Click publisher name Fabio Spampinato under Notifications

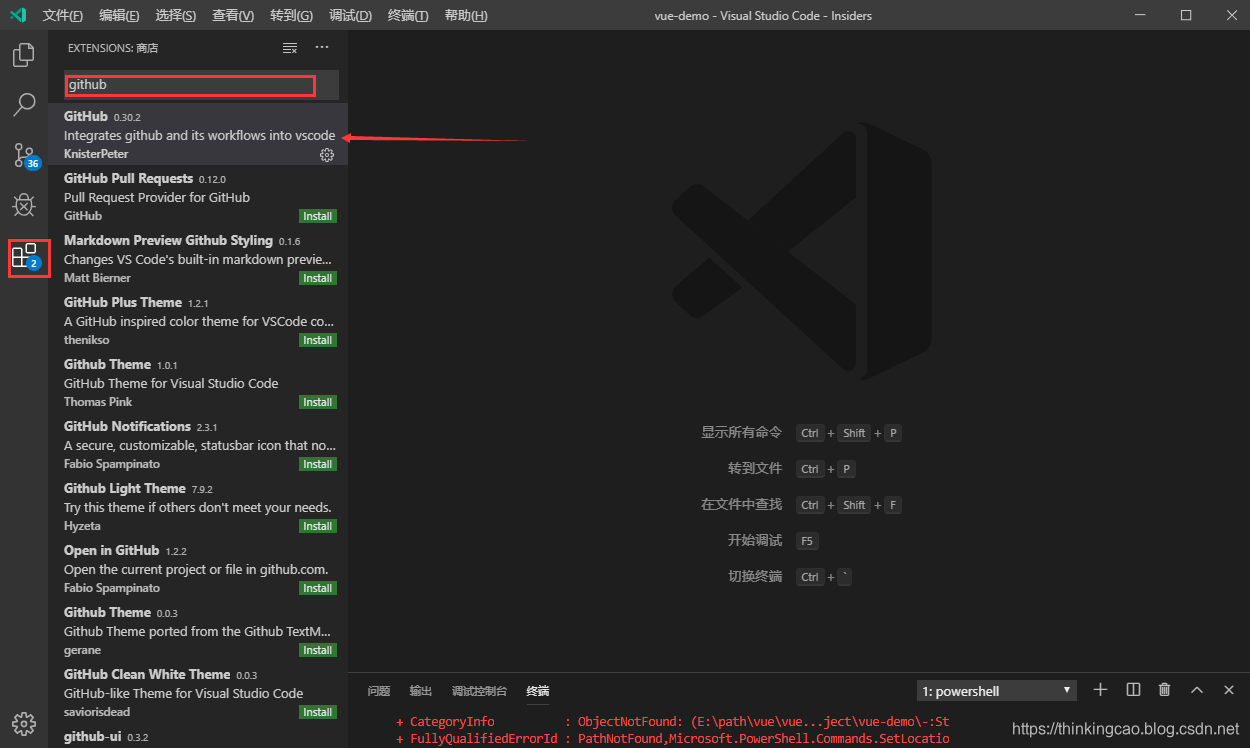[112, 464]
